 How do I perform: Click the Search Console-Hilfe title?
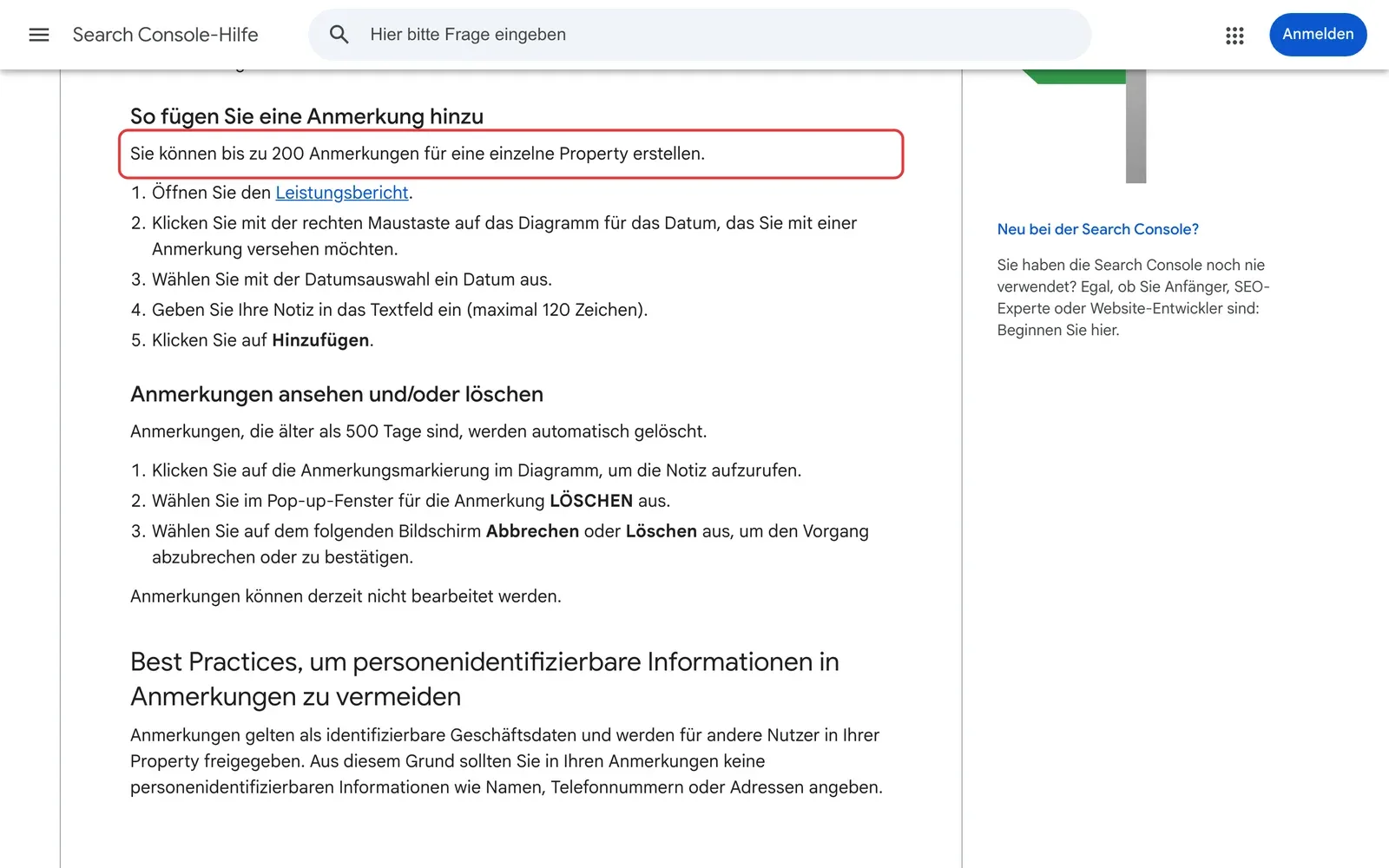point(165,35)
